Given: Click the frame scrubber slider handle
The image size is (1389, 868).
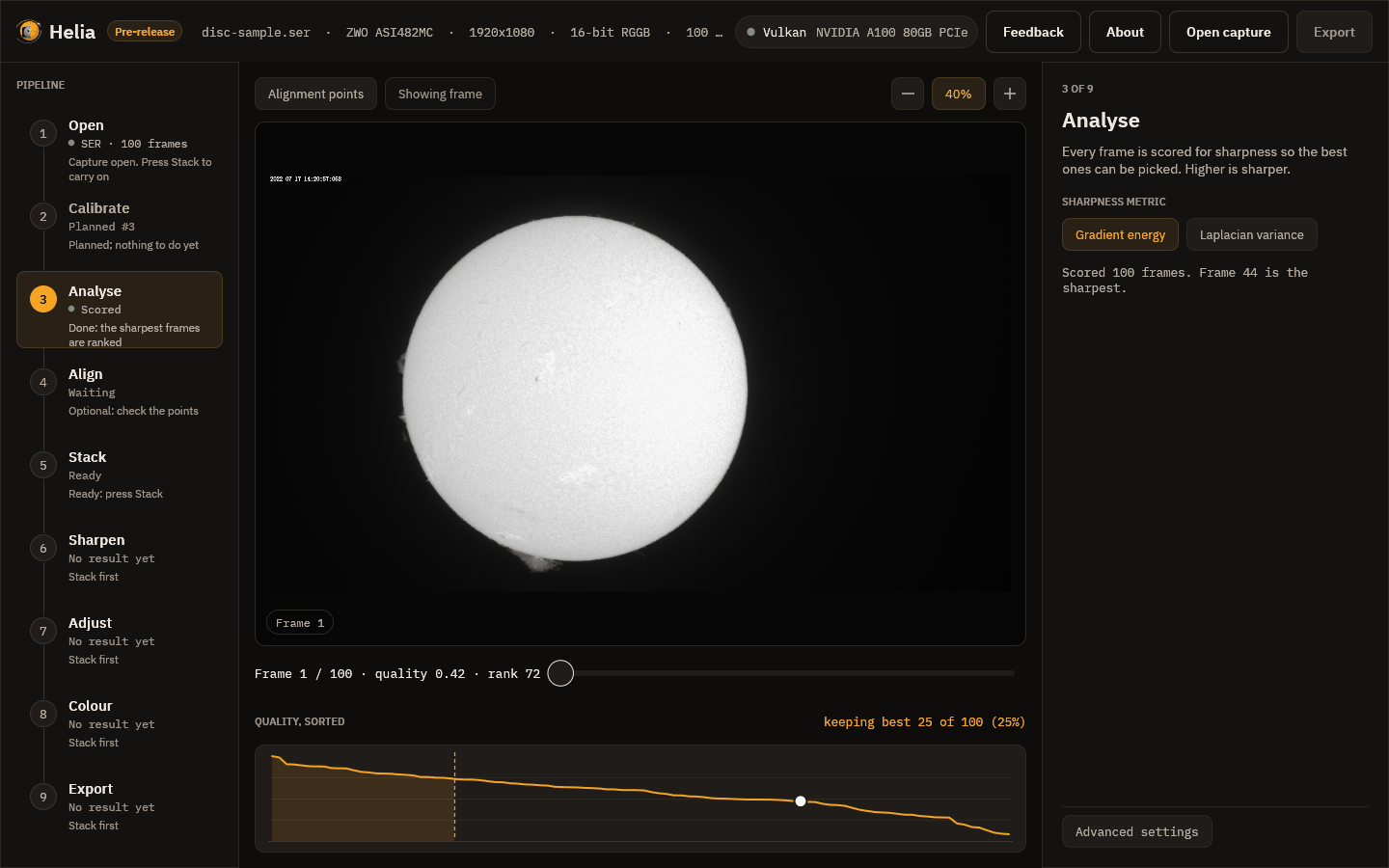Looking at the screenshot, I should pos(560,673).
